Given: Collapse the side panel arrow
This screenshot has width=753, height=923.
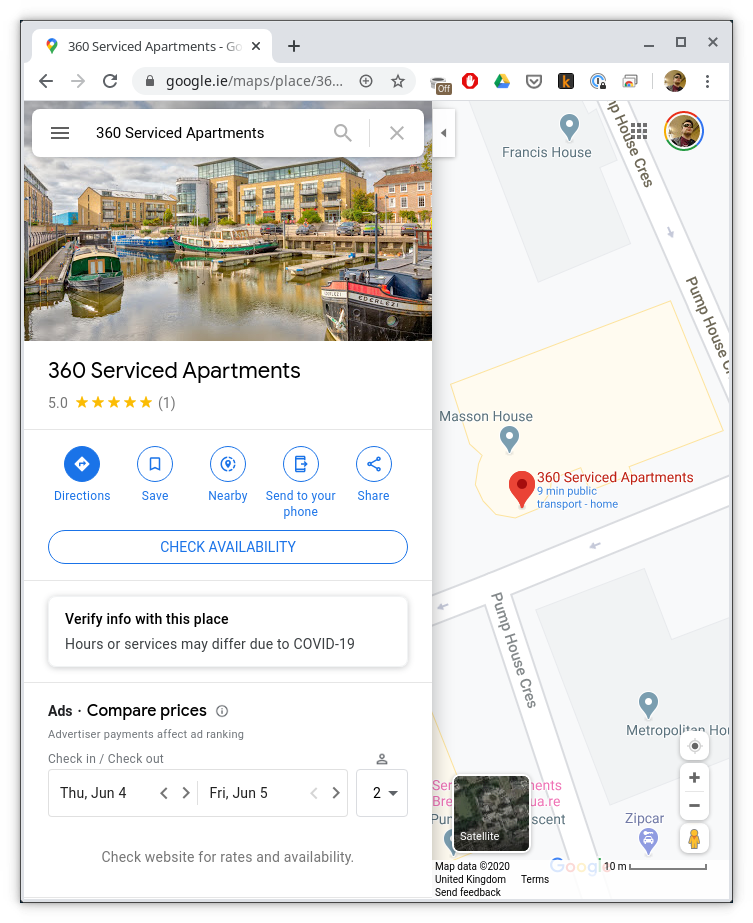Looking at the screenshot, I should coord(444,133).
